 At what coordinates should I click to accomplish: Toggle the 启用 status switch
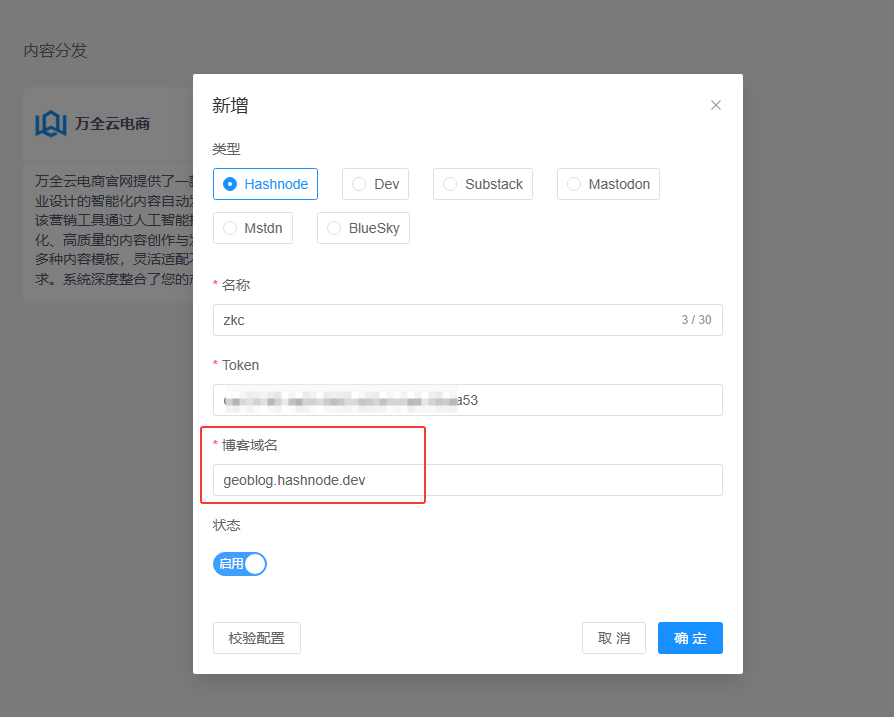240,564
